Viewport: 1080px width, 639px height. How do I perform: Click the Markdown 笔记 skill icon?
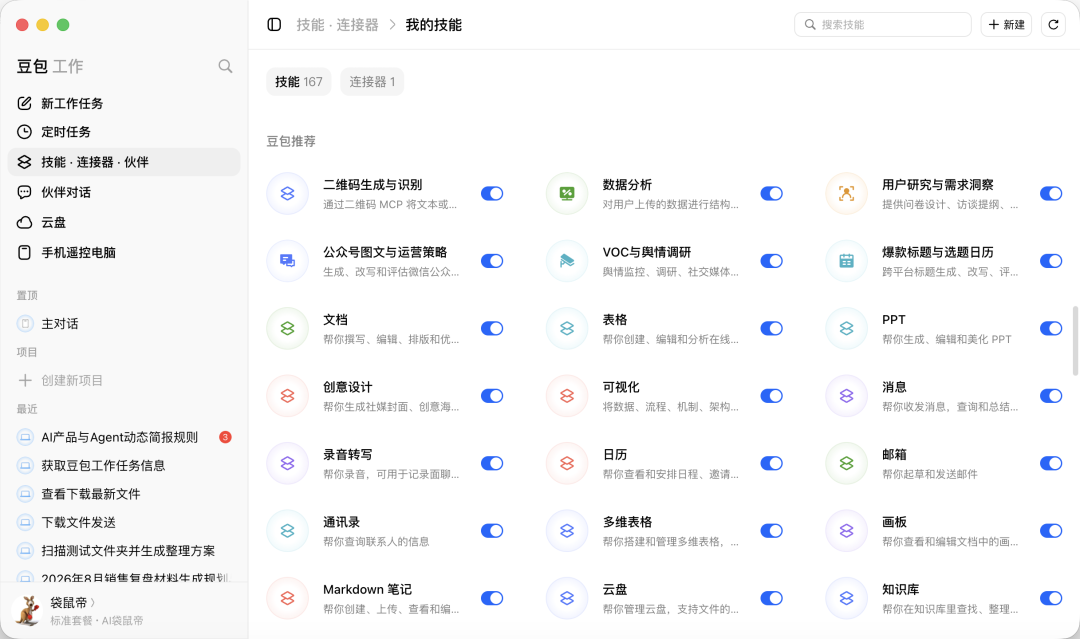pos(287,598)
